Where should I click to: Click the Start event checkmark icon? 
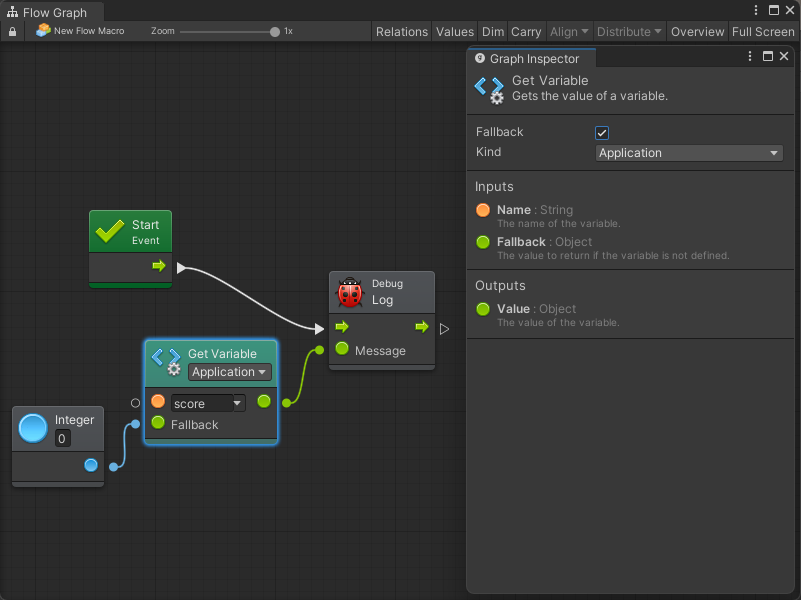pos(110,232)
